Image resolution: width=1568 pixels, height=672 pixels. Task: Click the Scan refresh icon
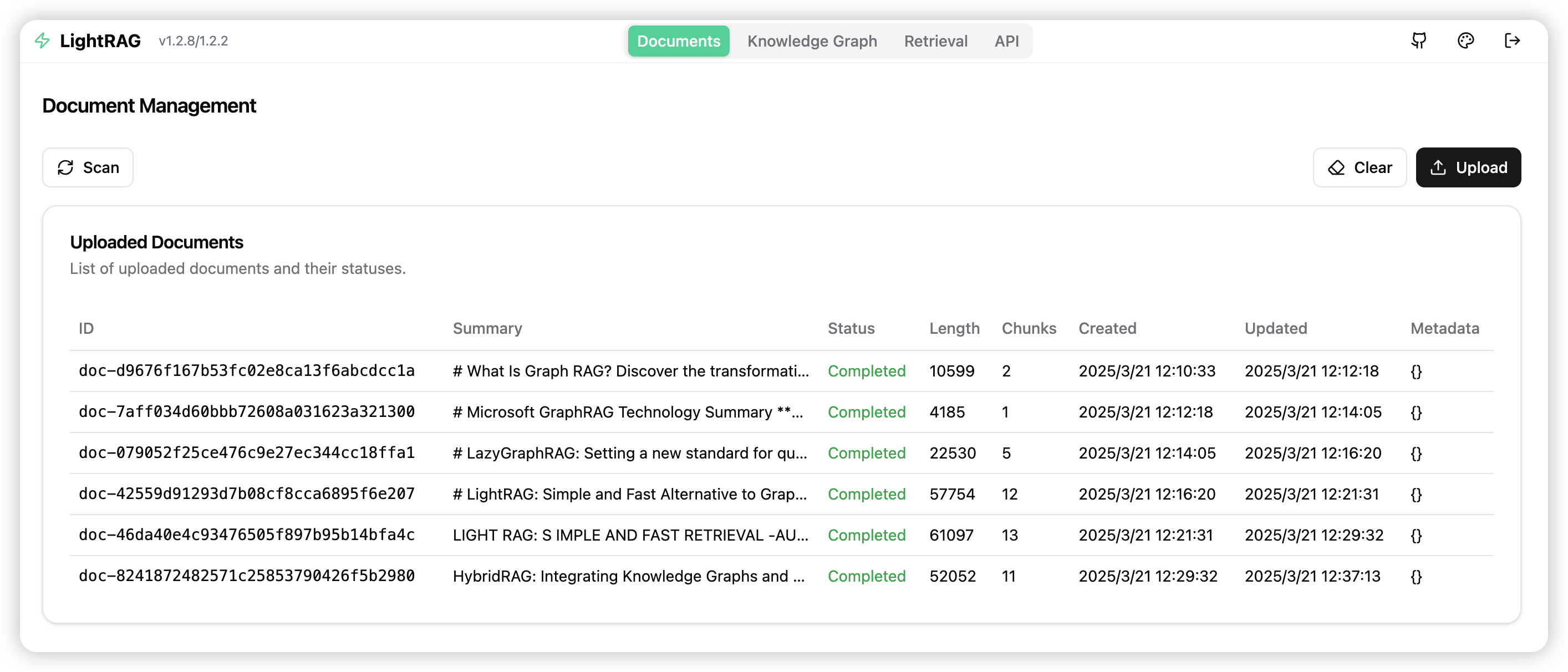[66, 167]
